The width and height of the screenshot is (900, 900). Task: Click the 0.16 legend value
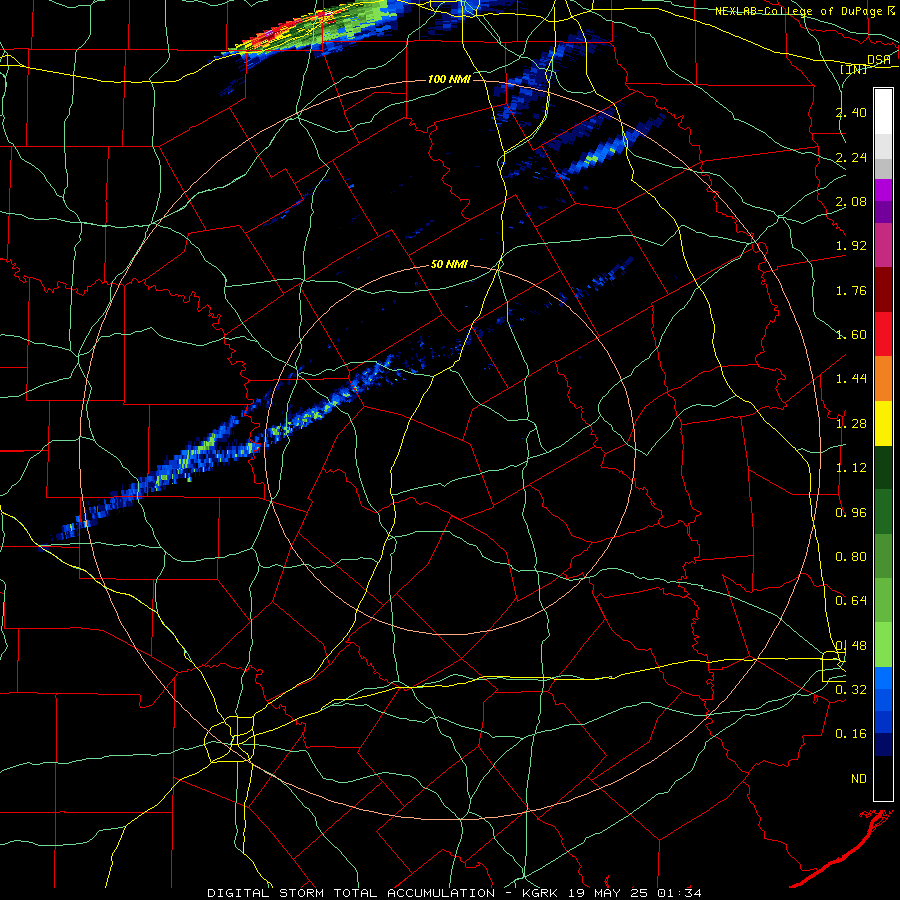(851, 734)
